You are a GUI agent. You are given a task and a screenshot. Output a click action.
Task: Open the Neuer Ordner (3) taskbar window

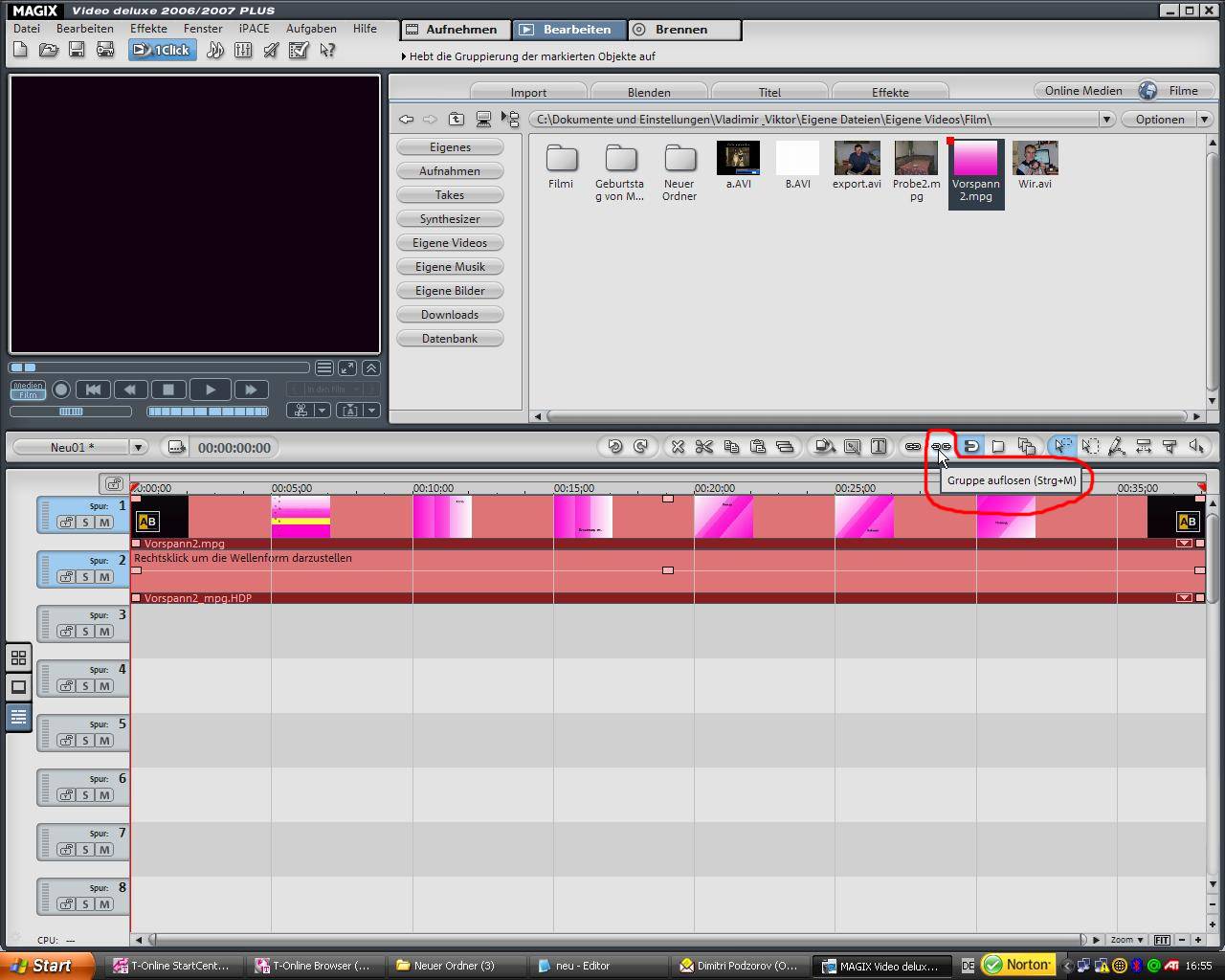click(455, 966)
